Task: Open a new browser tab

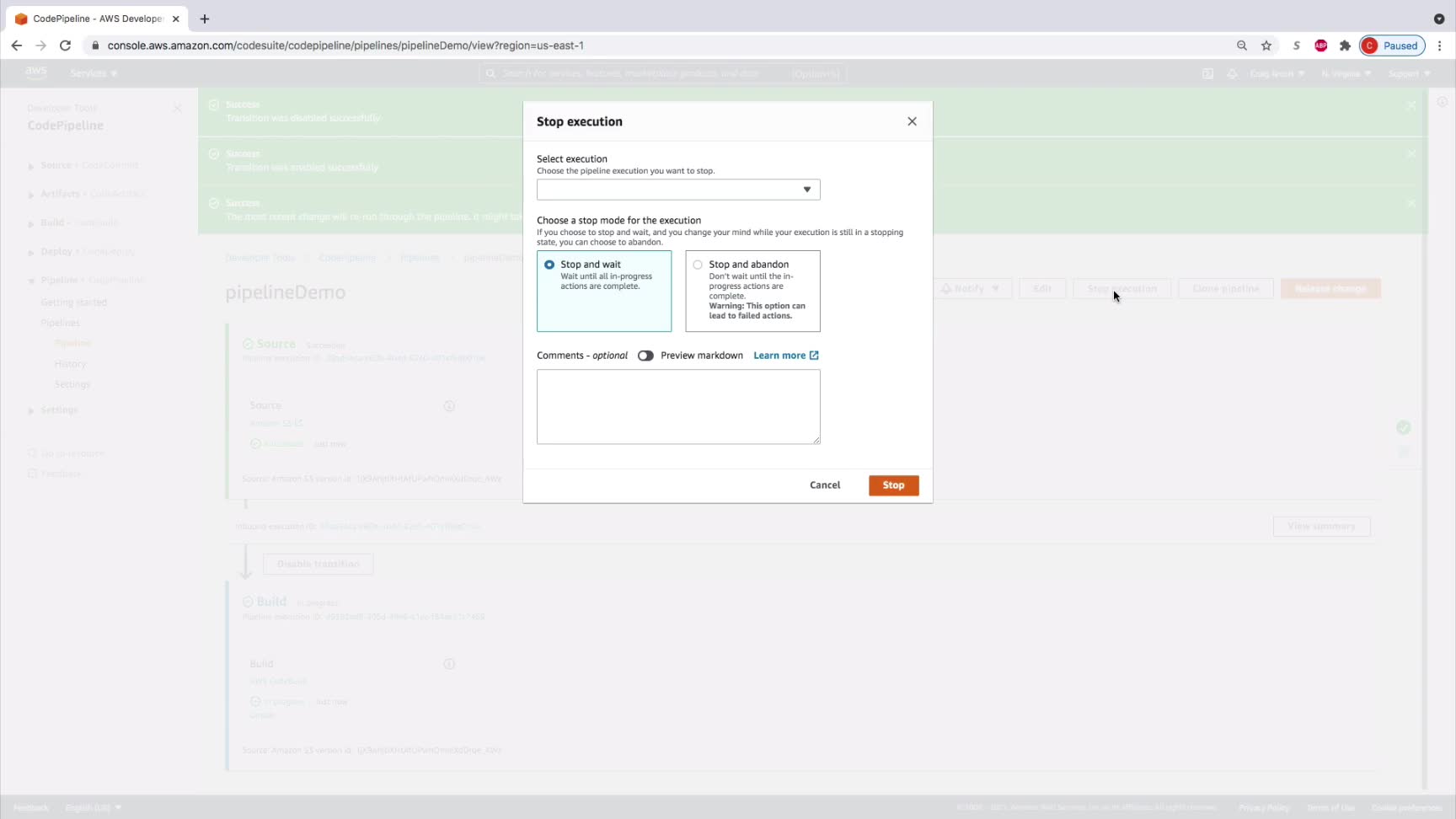Action: (205, 19)
